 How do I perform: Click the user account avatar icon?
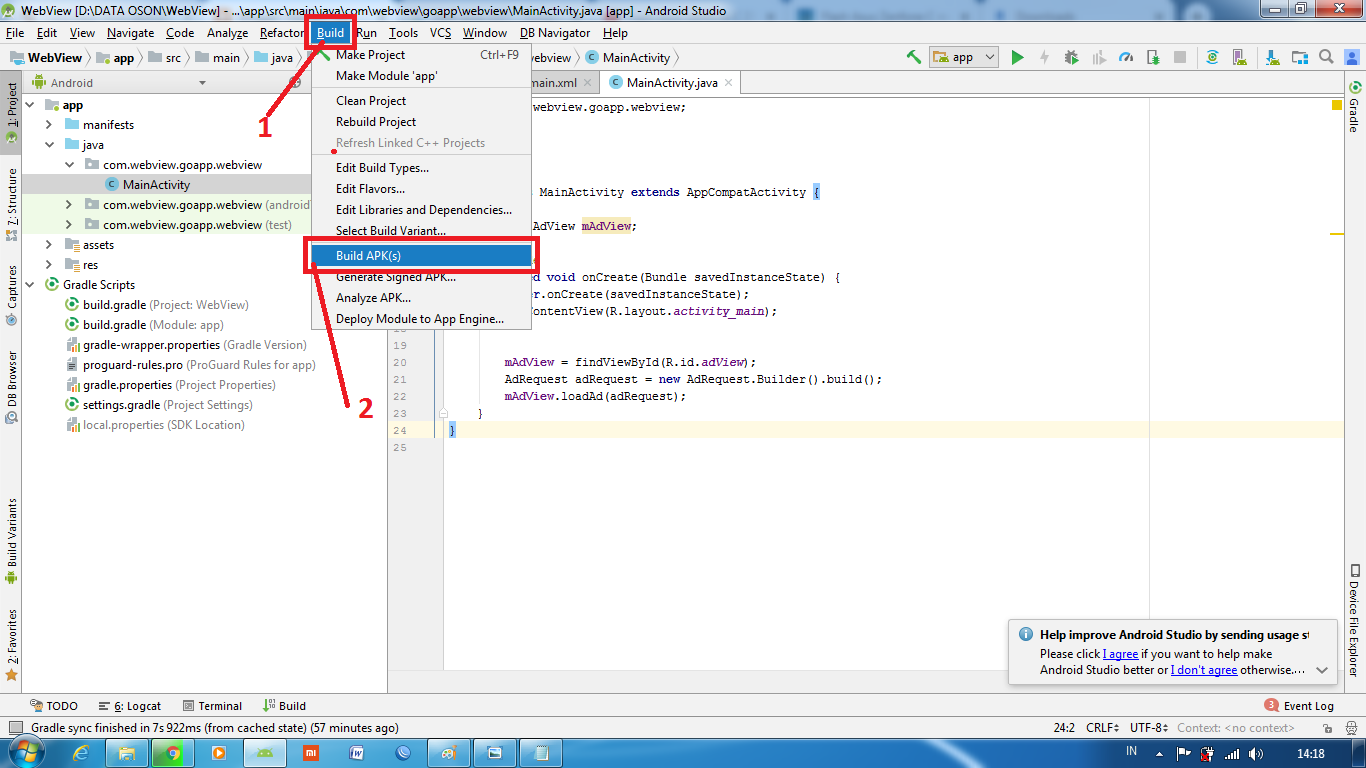tap(1352, 57)
